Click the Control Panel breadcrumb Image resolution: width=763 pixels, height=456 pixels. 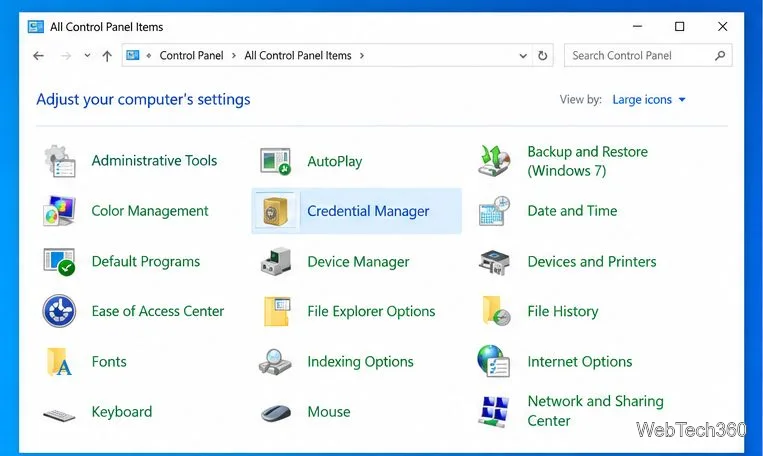pyautogui.click(x=191, y=55)
